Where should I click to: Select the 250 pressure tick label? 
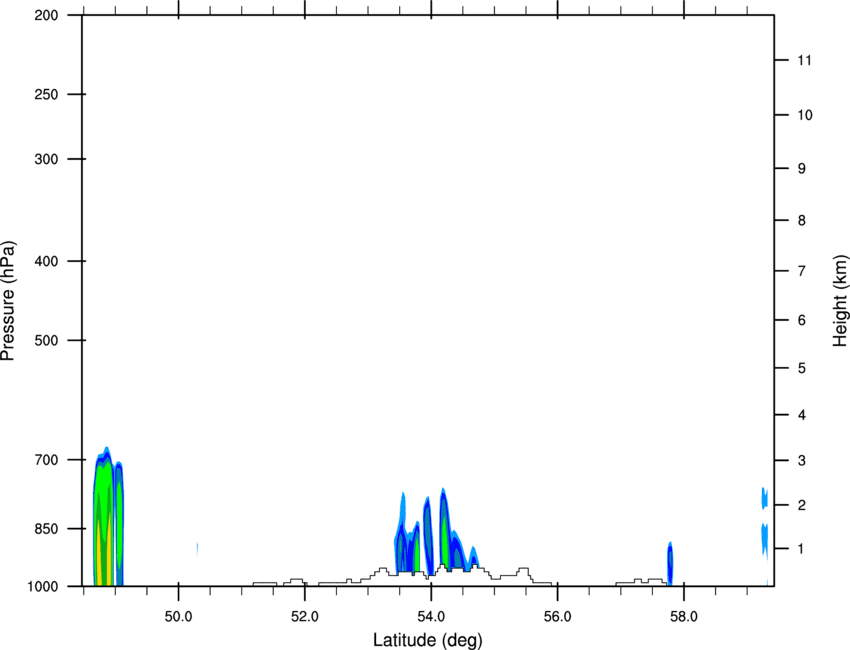click(x=46, y=94)
